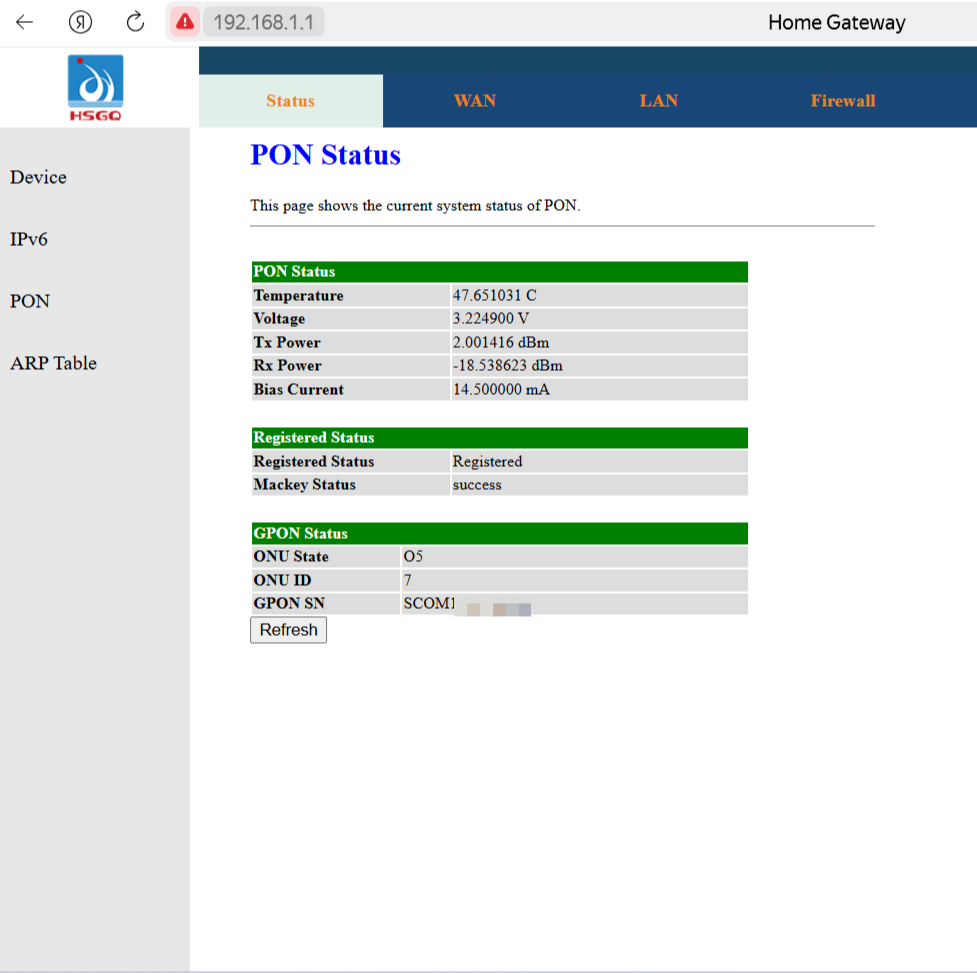Select PON in the sidebar
Image resolution: width=977 pixels, height=973 pixels.
tap(30, 301)
